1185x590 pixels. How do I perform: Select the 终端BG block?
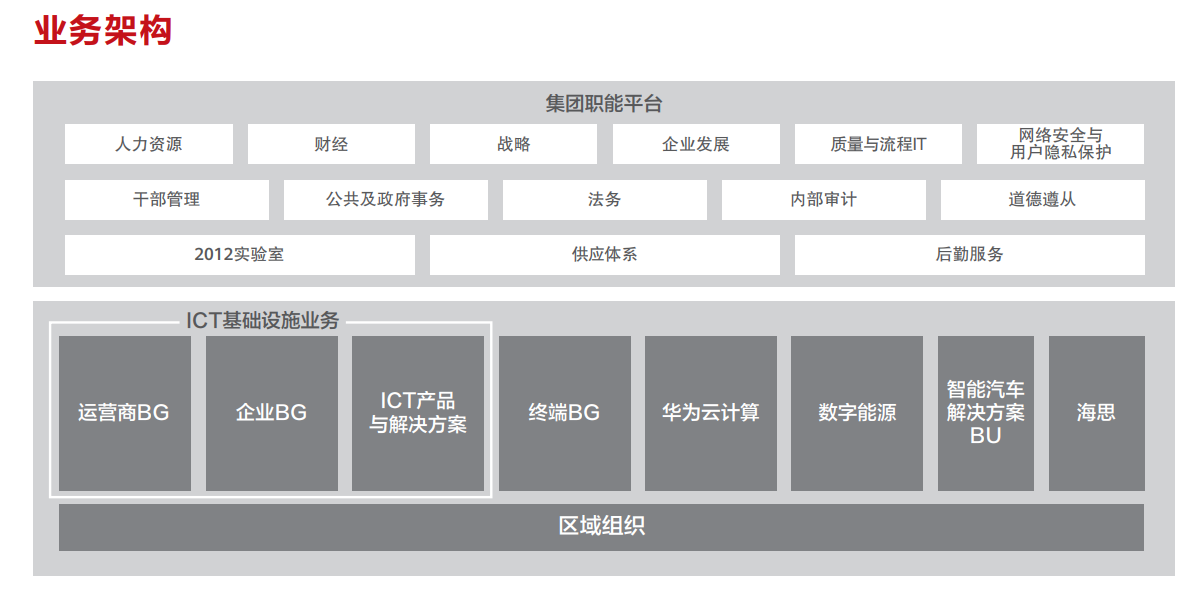click(565, 413)
